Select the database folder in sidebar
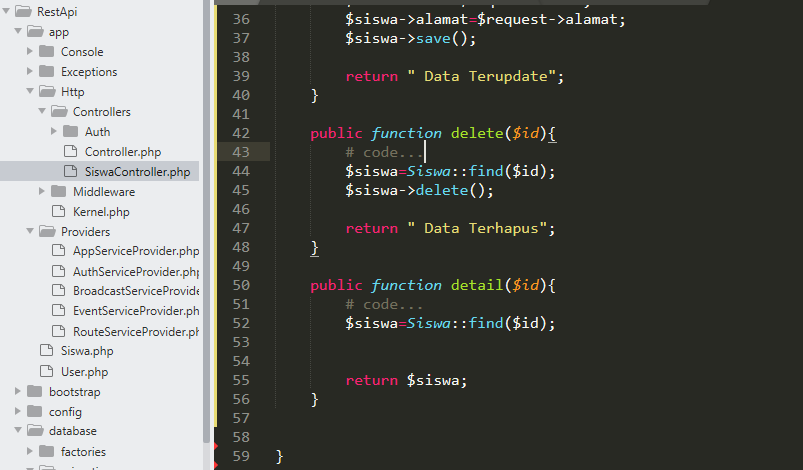This screenshot has width=803, height=470. click(x=72, y=431)
